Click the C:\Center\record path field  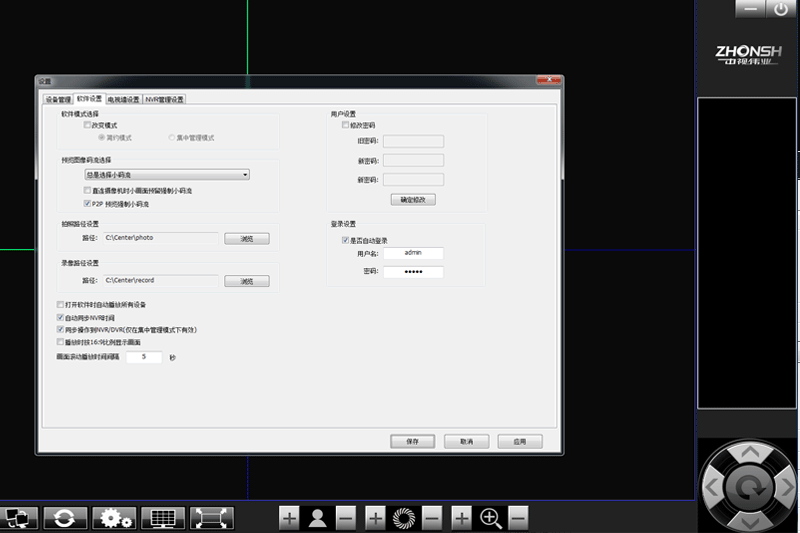161,281
